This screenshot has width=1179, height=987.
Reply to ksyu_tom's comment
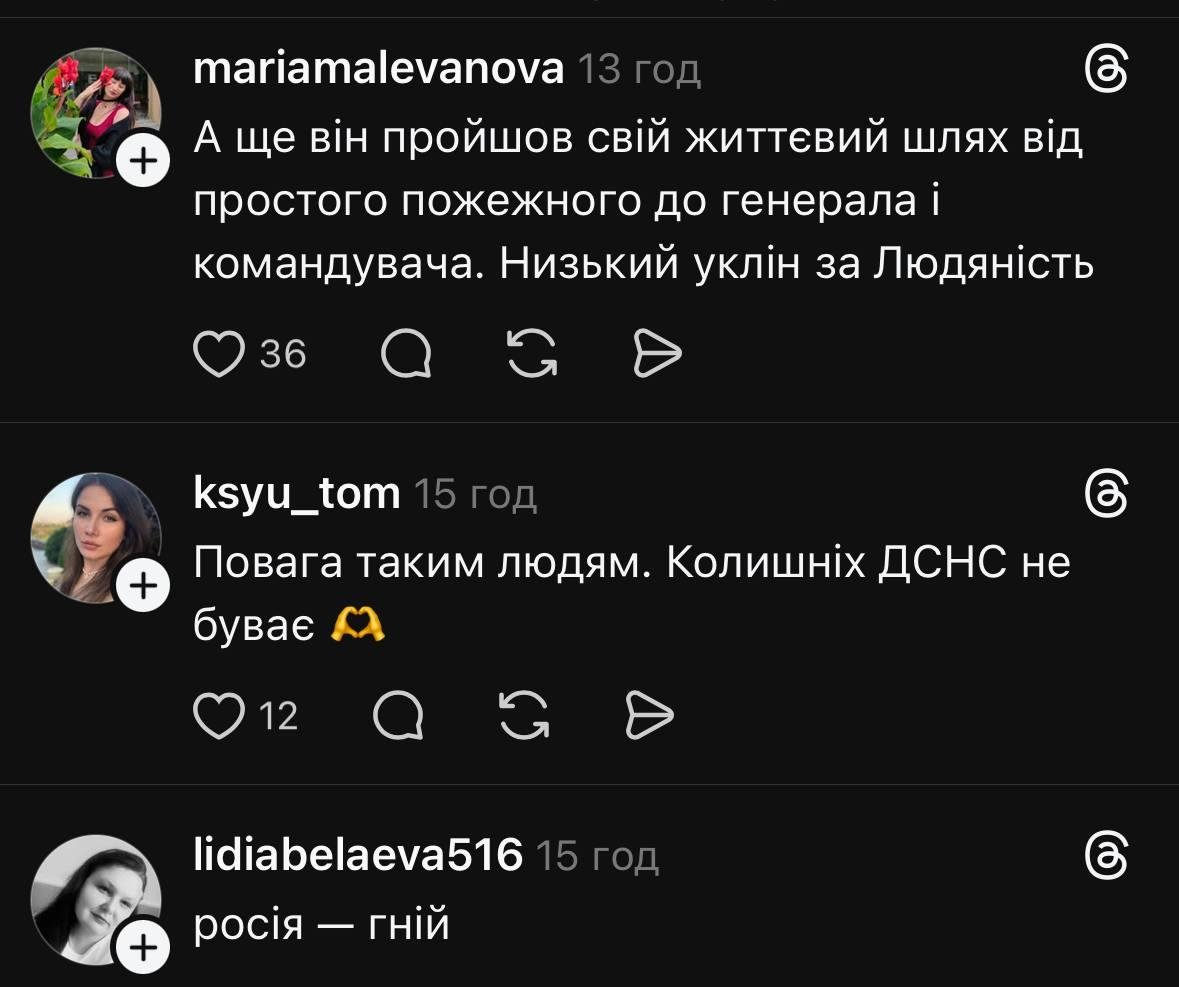coord(398,716)
